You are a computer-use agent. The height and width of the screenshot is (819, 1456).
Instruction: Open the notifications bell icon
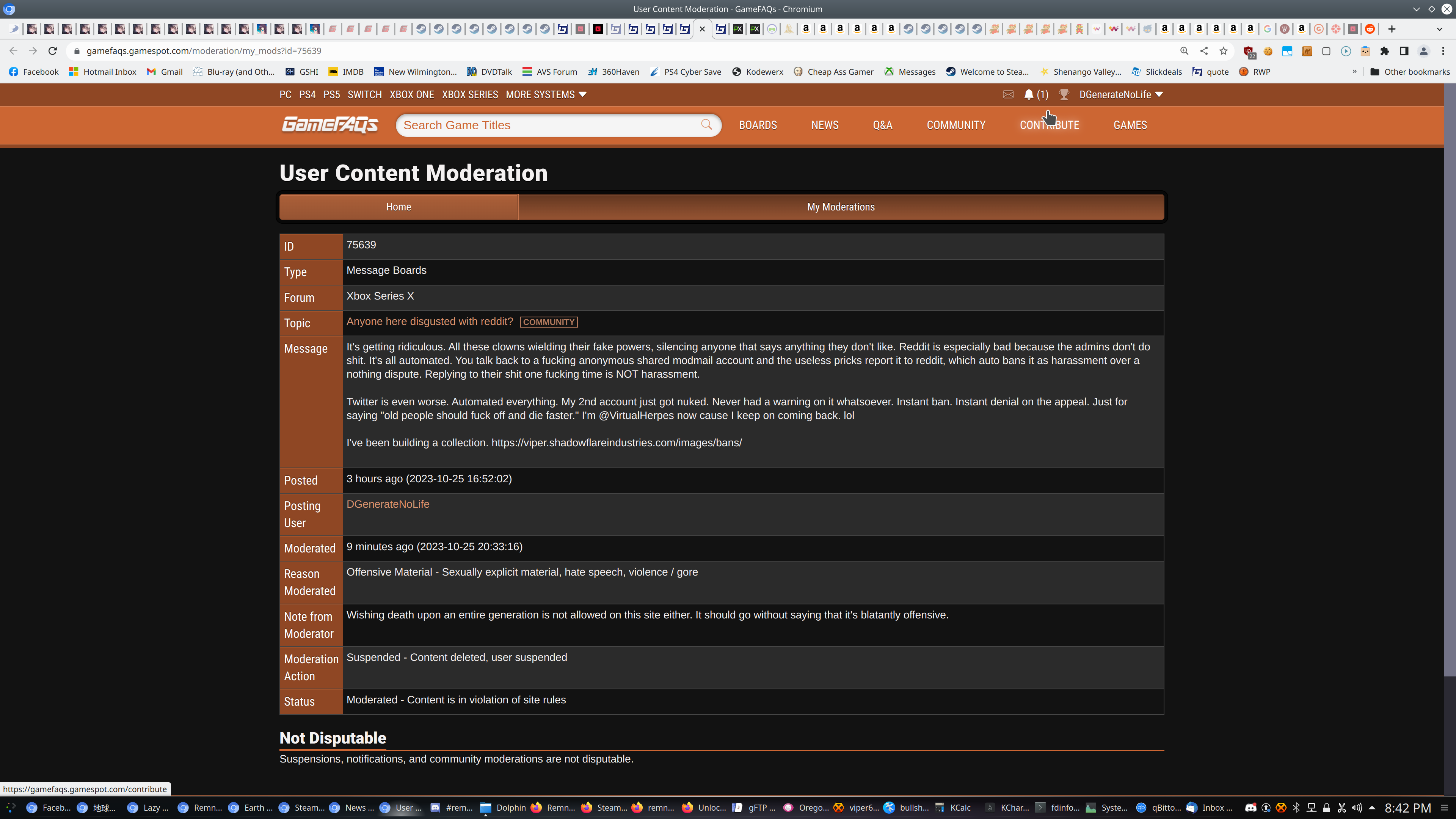(x=1029, y=94)
